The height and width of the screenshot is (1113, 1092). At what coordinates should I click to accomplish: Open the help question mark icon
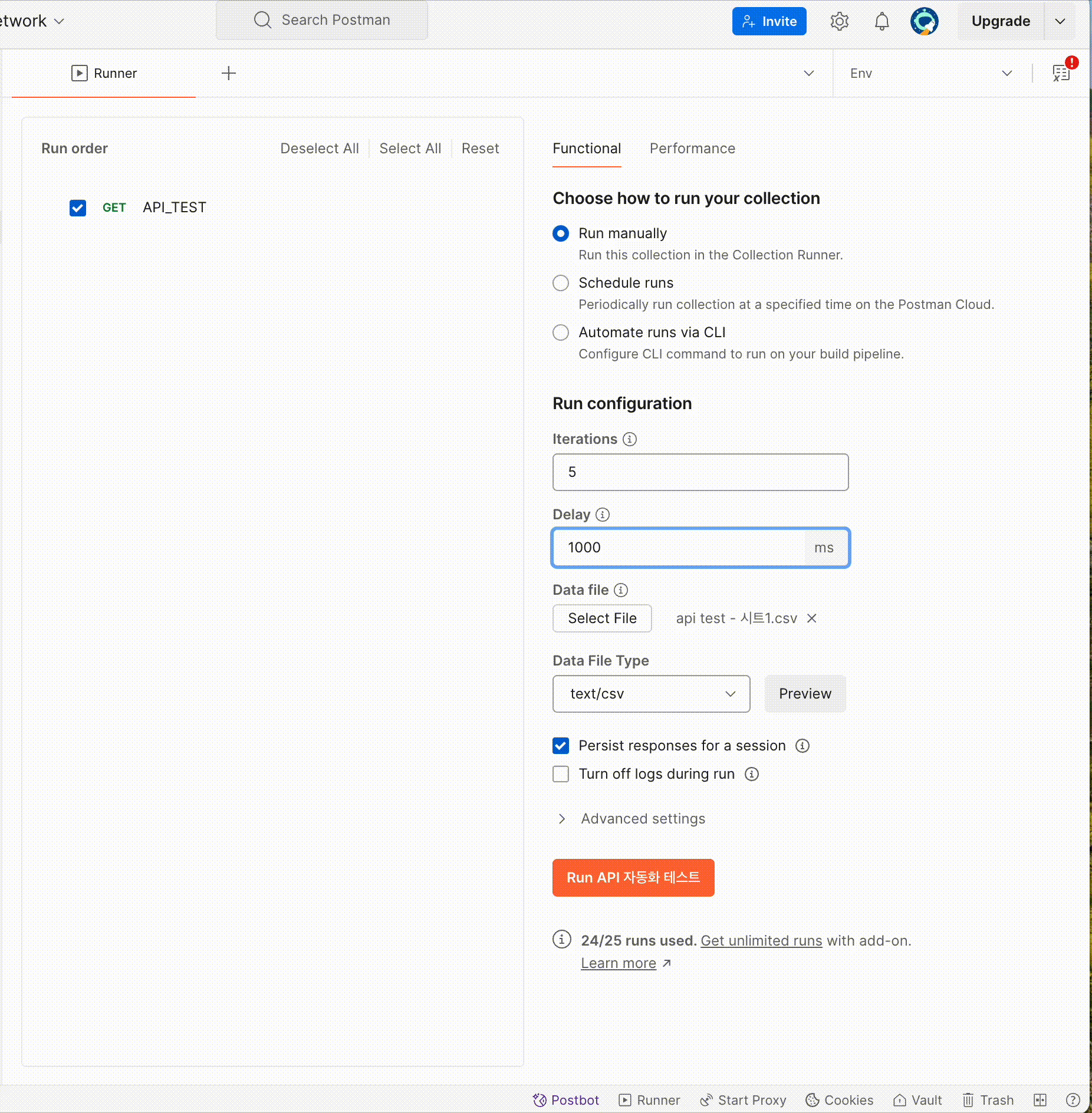pos(1073,1100)
